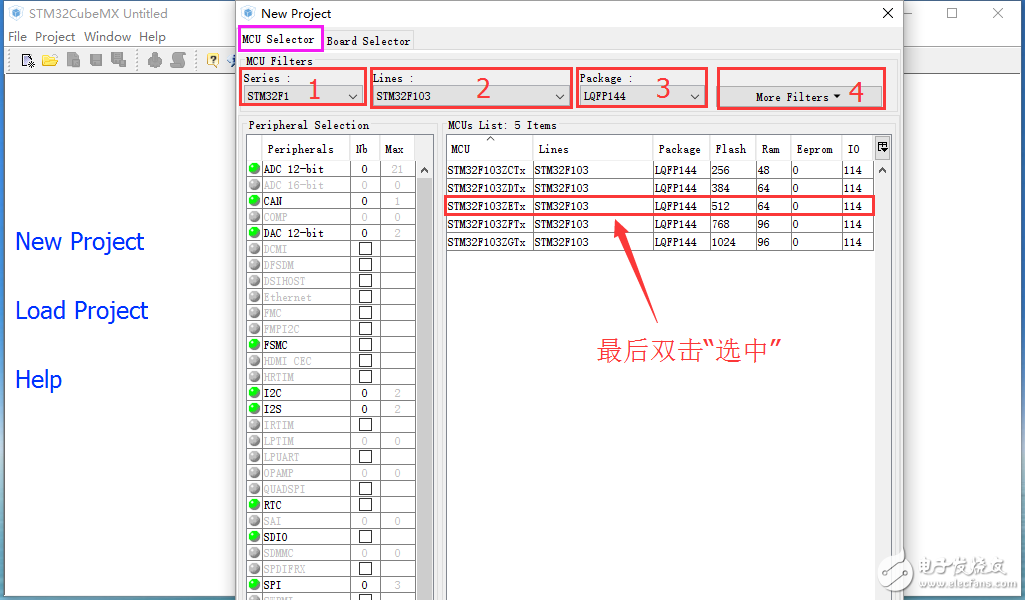
Task: Click the green status dot beside I2C
Action: (254, 392)
